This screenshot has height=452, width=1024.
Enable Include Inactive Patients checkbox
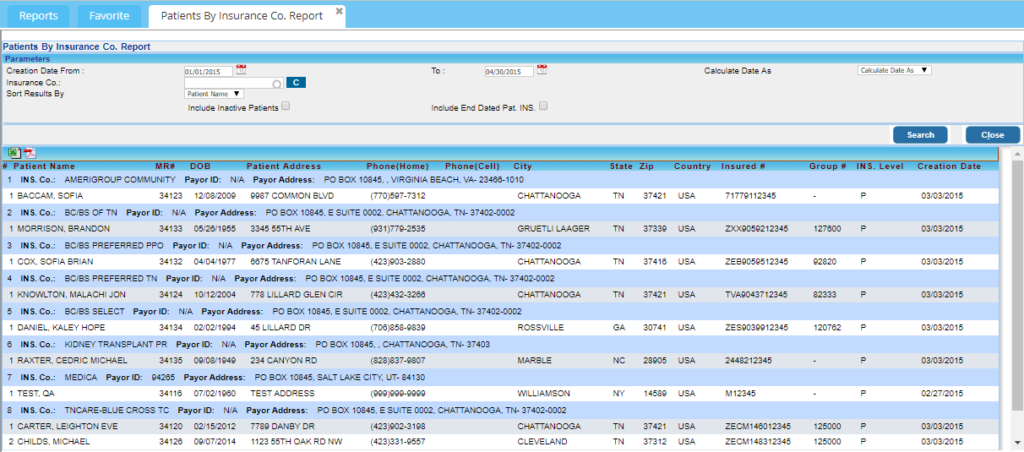pos(286,105)
